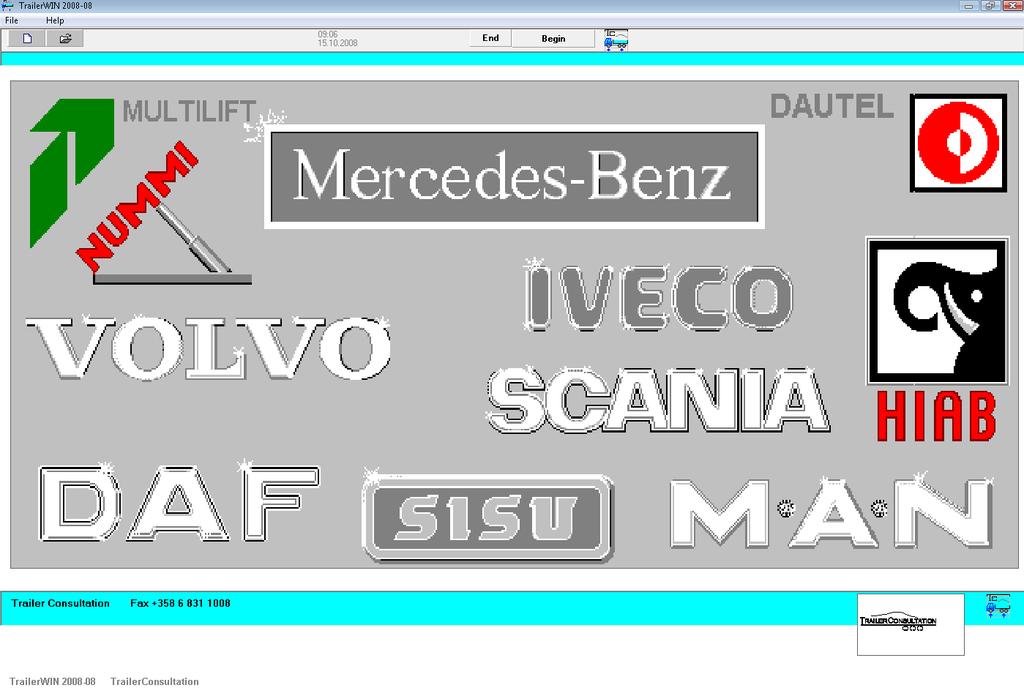
Task: Choose the DAF logo
Action: (180, 503)
